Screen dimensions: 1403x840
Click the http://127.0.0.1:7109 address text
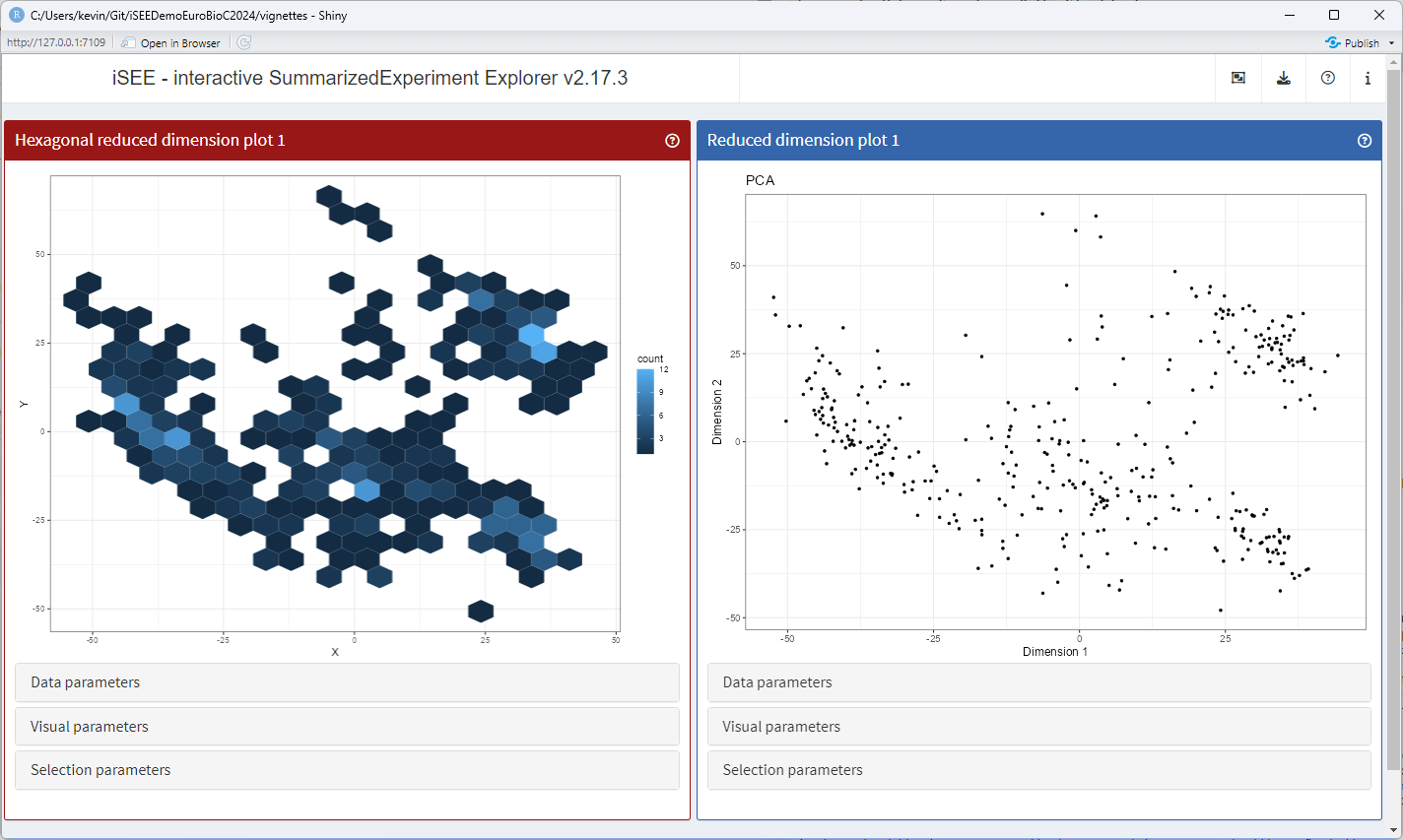(56, 42)
